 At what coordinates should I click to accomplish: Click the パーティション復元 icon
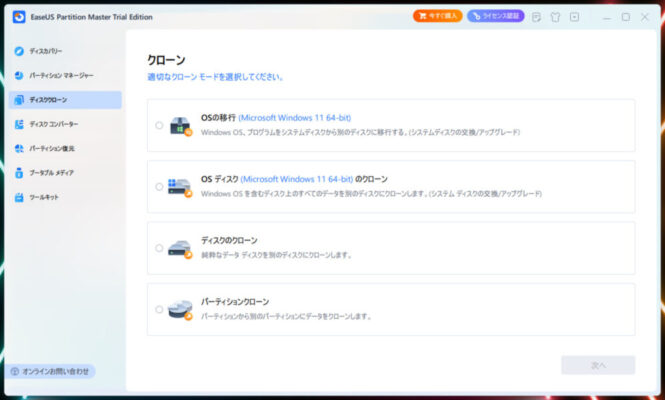[x=19, y=148]
